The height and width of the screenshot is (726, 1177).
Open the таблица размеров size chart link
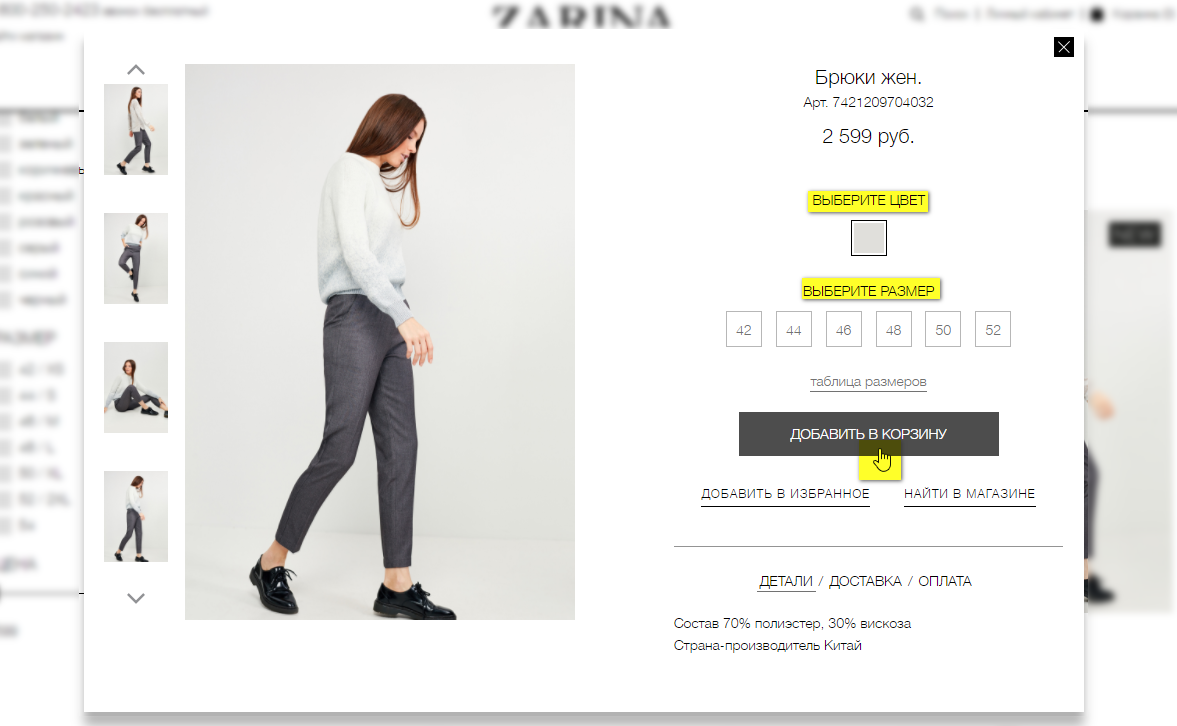coord(868,381)
